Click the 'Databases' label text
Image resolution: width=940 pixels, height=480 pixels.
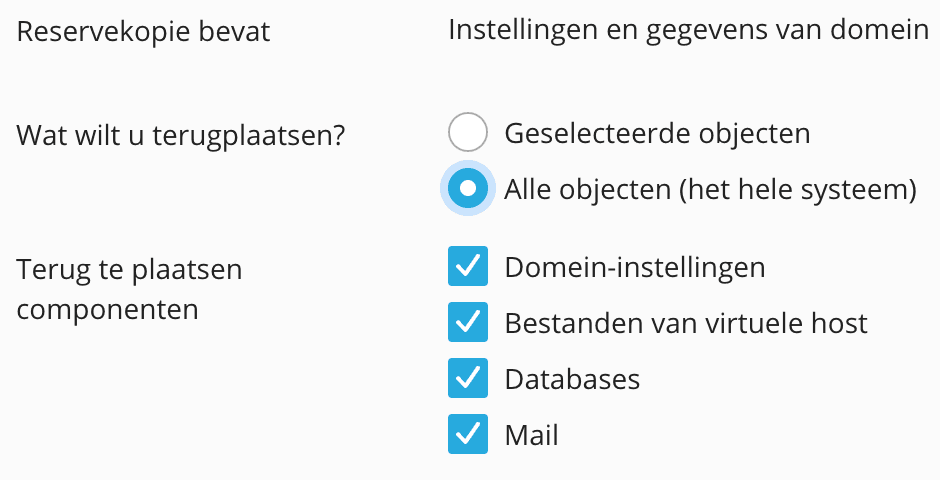point(572,379)
